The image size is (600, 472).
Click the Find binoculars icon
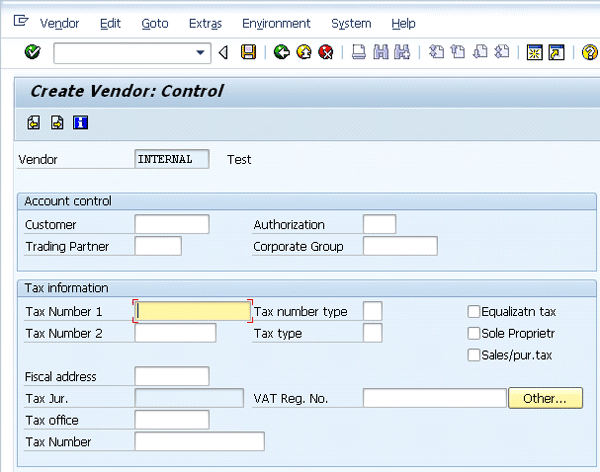380,52
